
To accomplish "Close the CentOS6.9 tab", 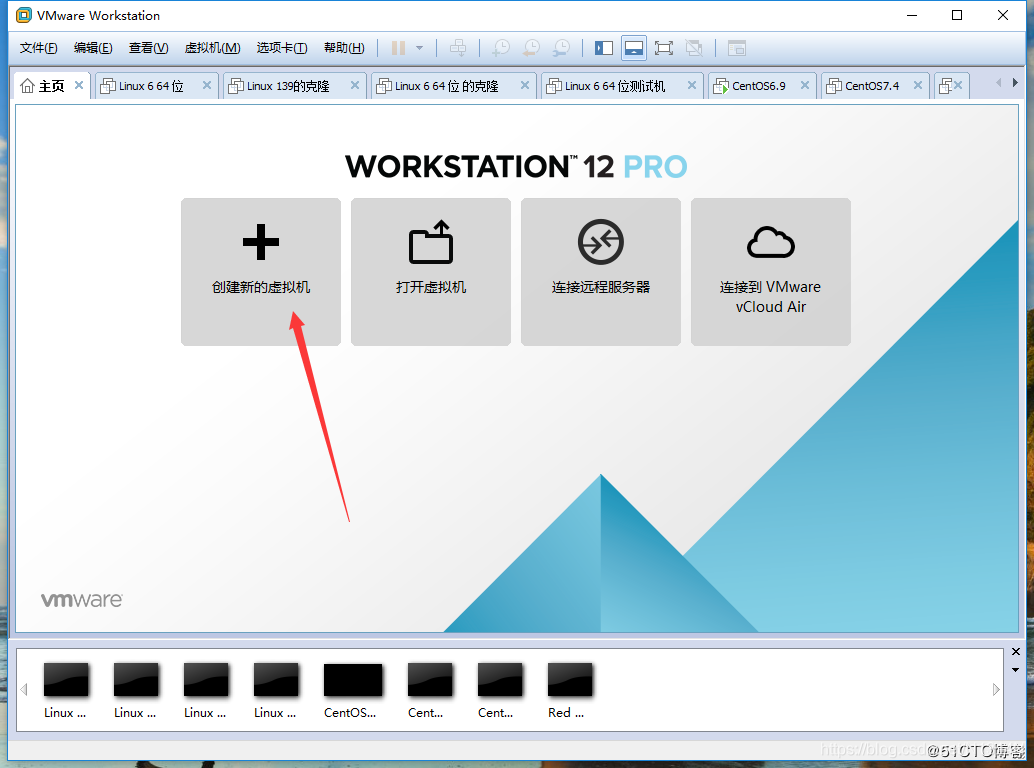I will (805, 85).
